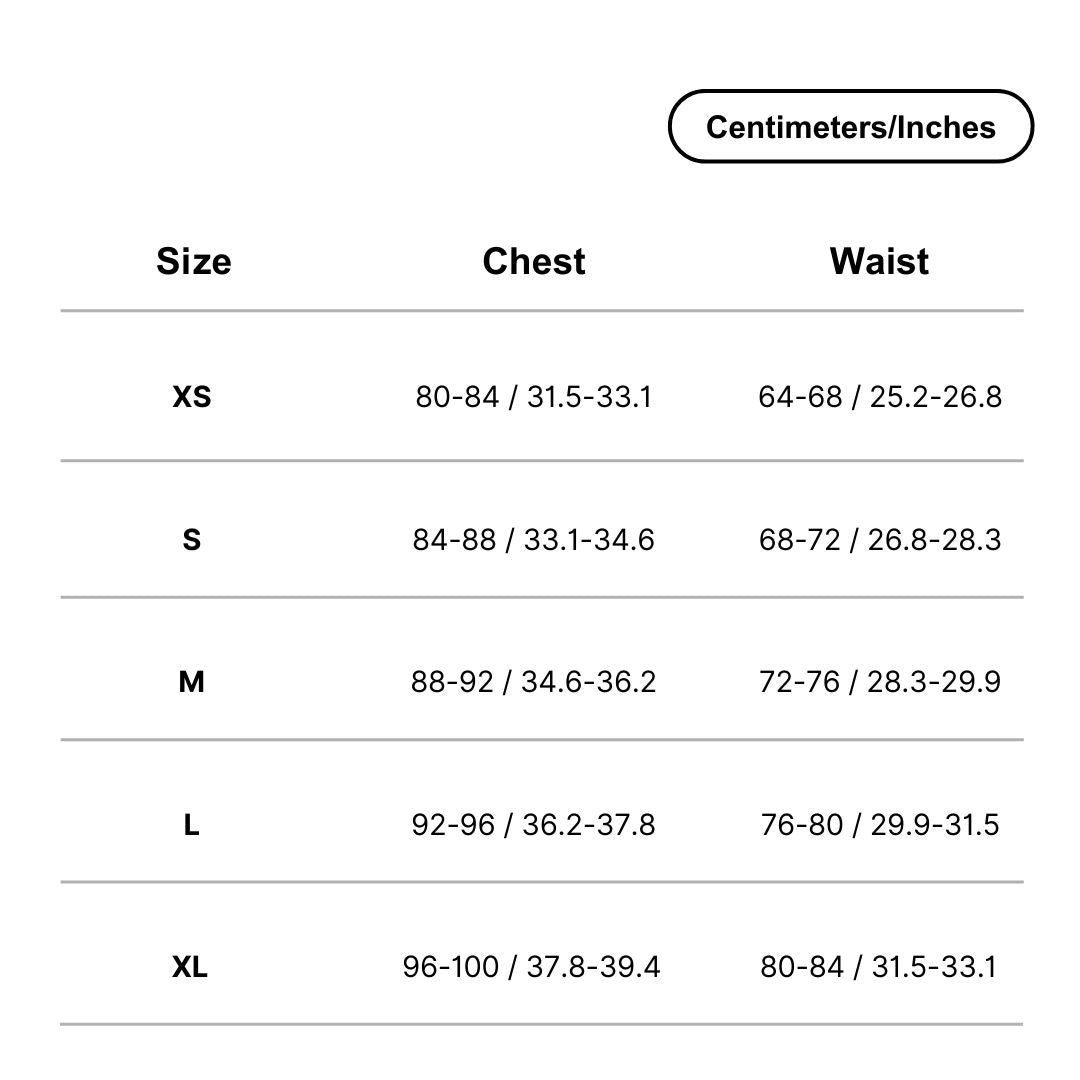Click XS waist value 64-68 / 25.2-26.8
1080x1080 pixels.
pyautogui.click(x=880, y=397)
